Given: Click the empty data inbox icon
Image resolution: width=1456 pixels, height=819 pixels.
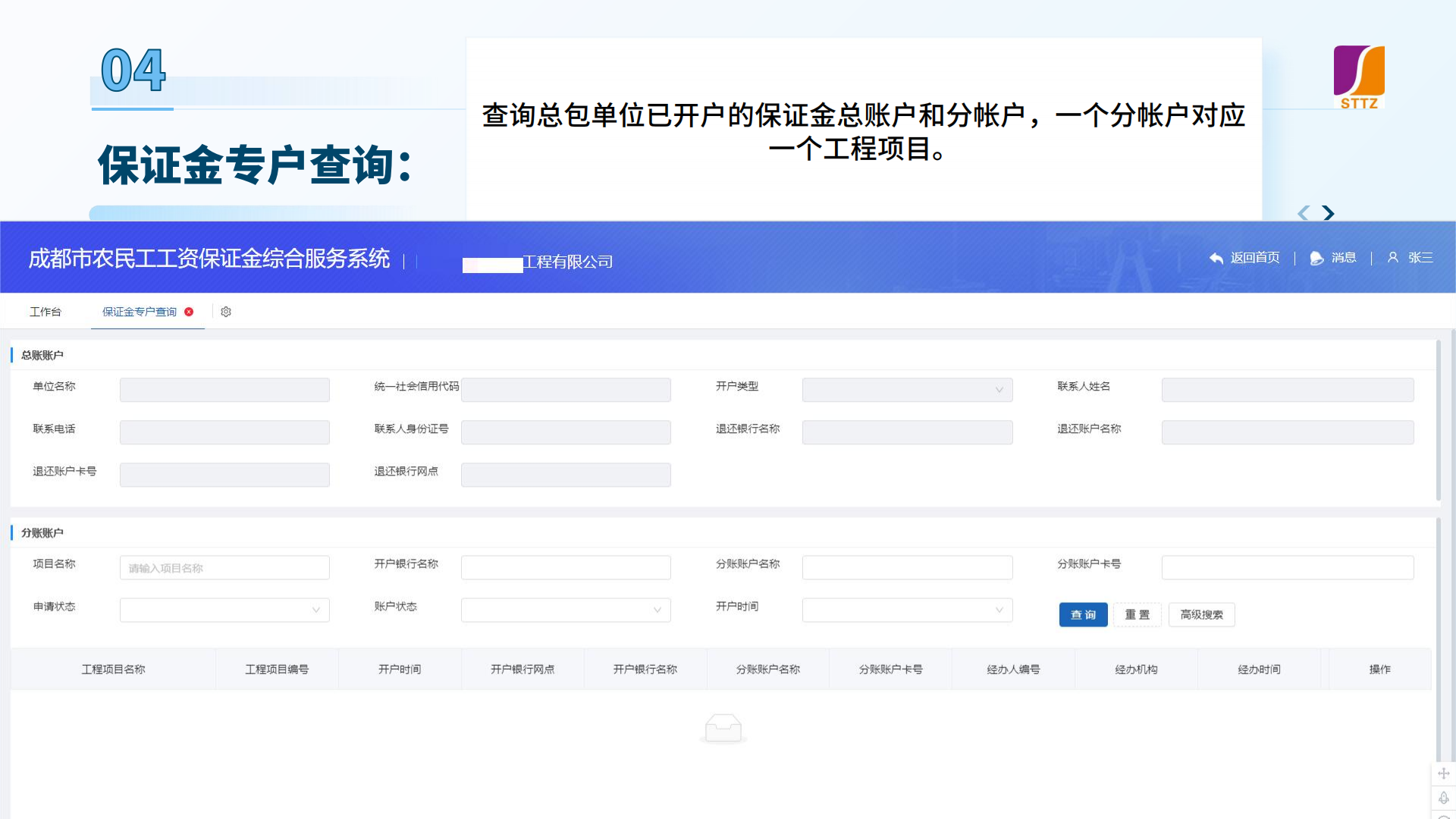Looking at the screenshot, I should point(723,727).
